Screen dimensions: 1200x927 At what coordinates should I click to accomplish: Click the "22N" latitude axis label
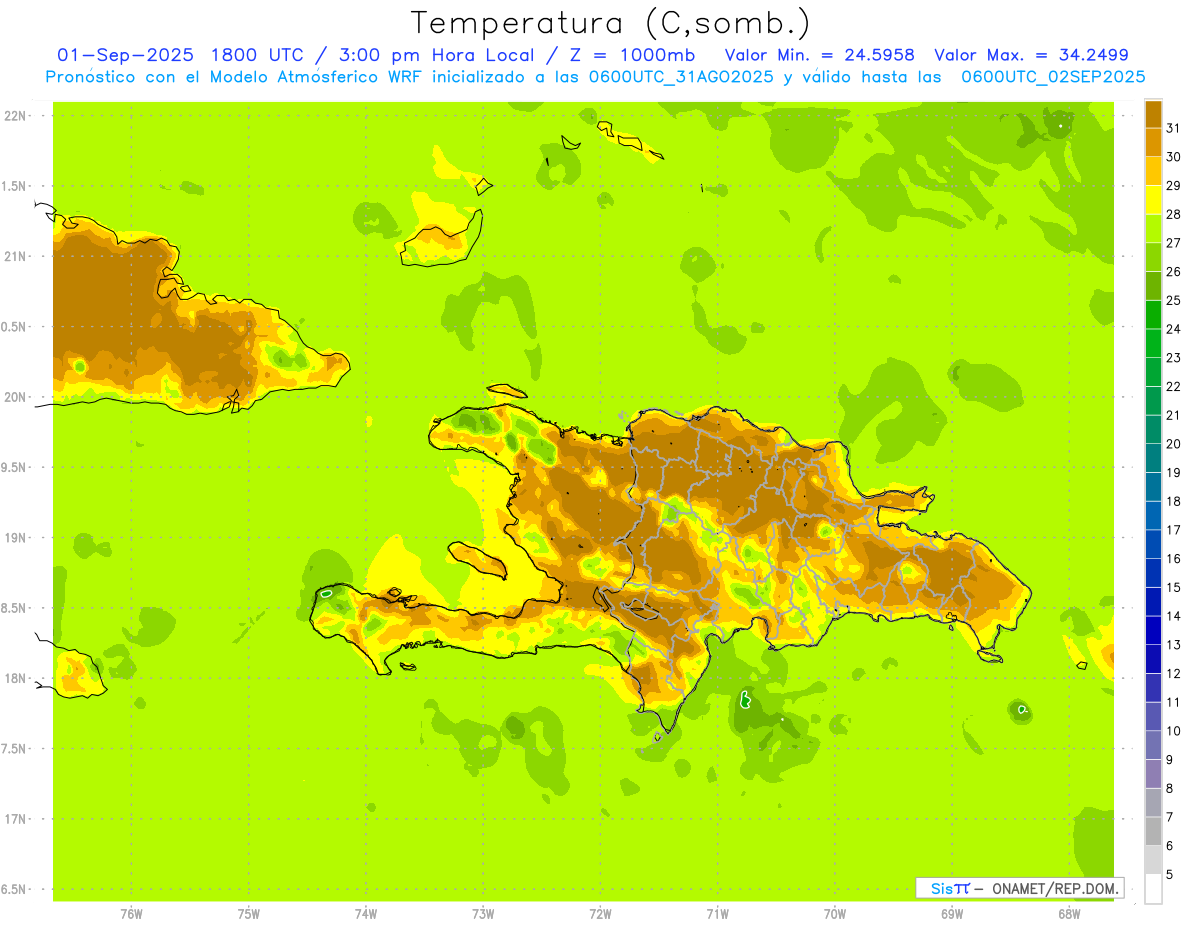(15, 116)
